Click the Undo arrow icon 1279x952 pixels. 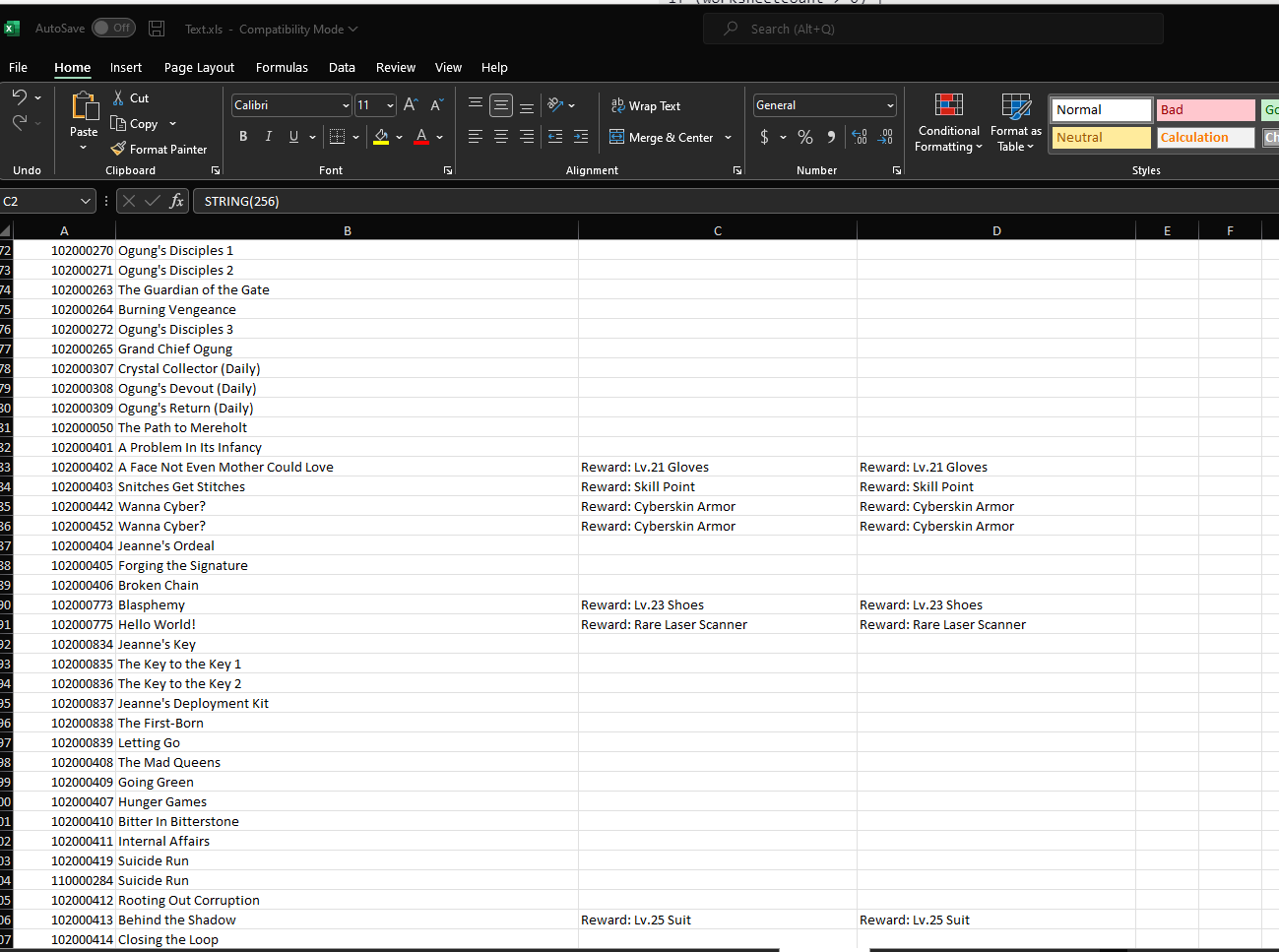click(20, 97)
